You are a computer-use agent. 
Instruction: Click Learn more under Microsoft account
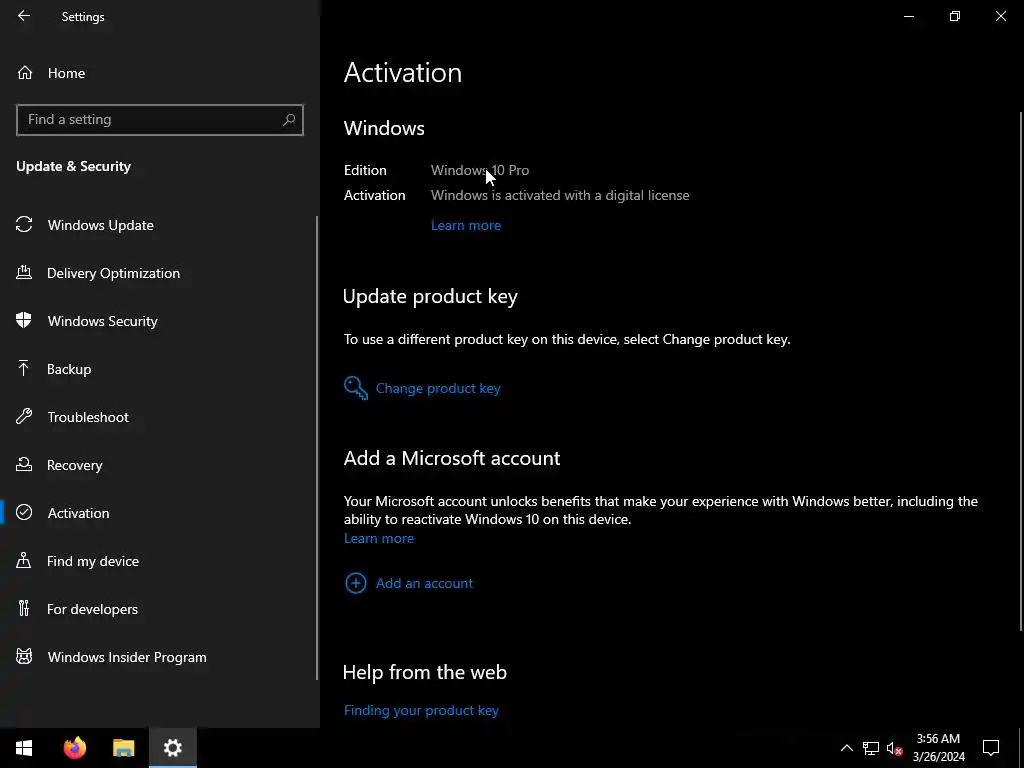point(379,538)
